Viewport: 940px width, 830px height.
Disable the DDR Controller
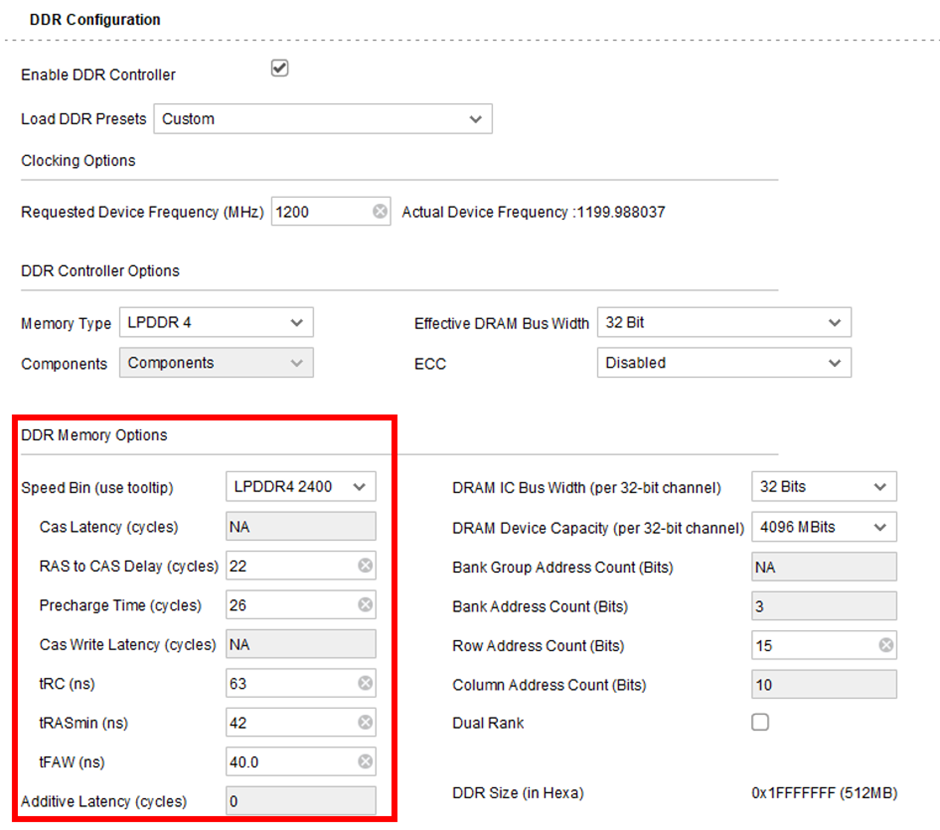pos(280,68)
